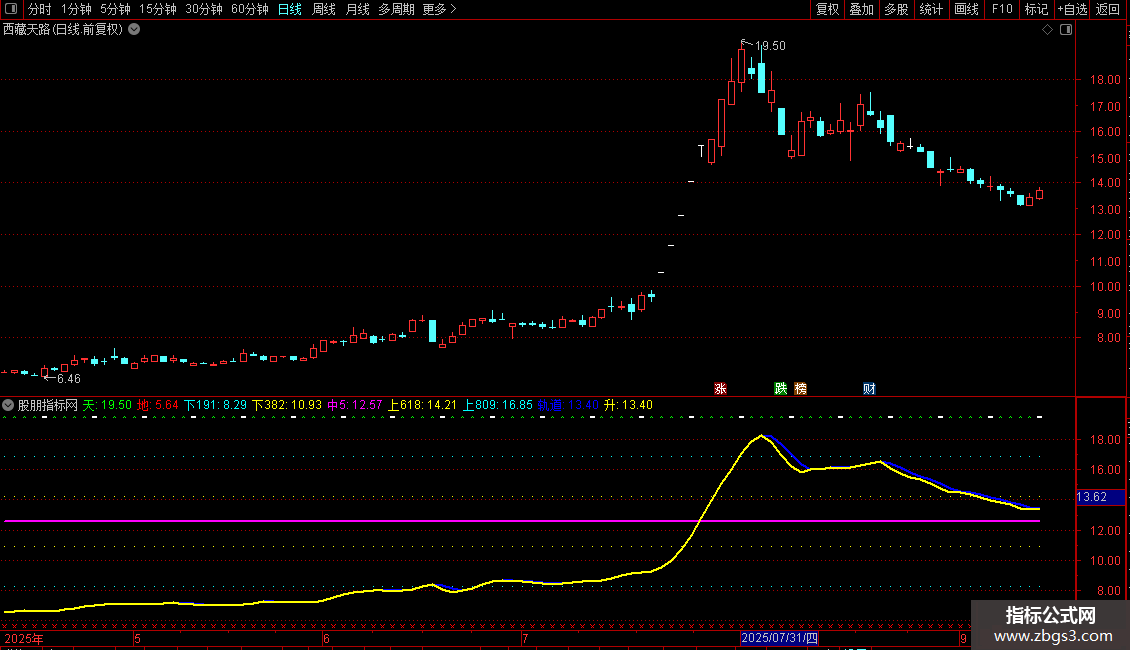This screenshot has width=1130, height=650.
Task: Click the 复权 adjustment button
Action: [x=827, y=9]
